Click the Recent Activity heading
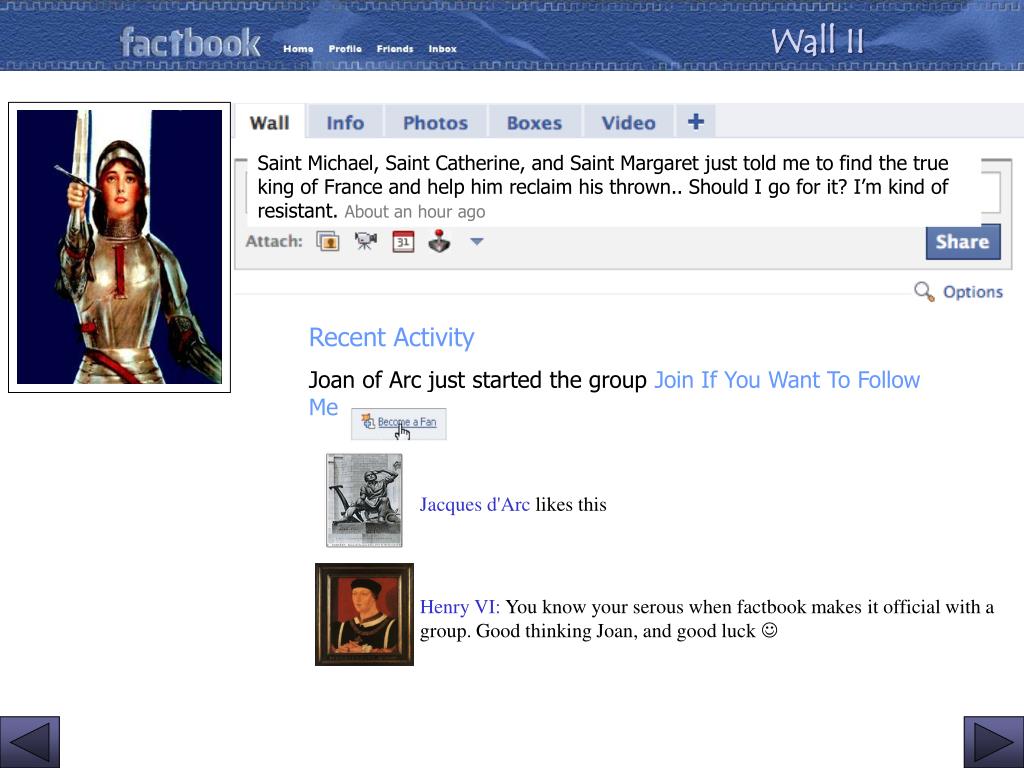This screenshot has width=1024, height=768. (x=391, y=338)
